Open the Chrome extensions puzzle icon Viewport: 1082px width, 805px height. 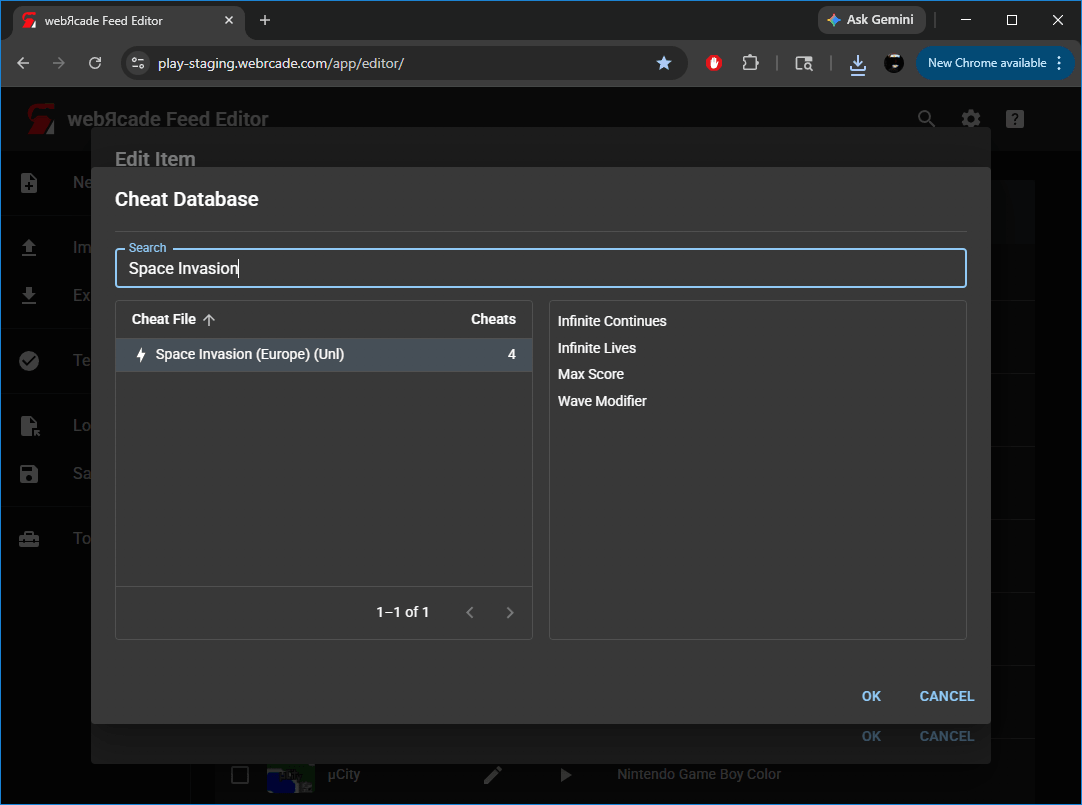click(x=750, y=63)
